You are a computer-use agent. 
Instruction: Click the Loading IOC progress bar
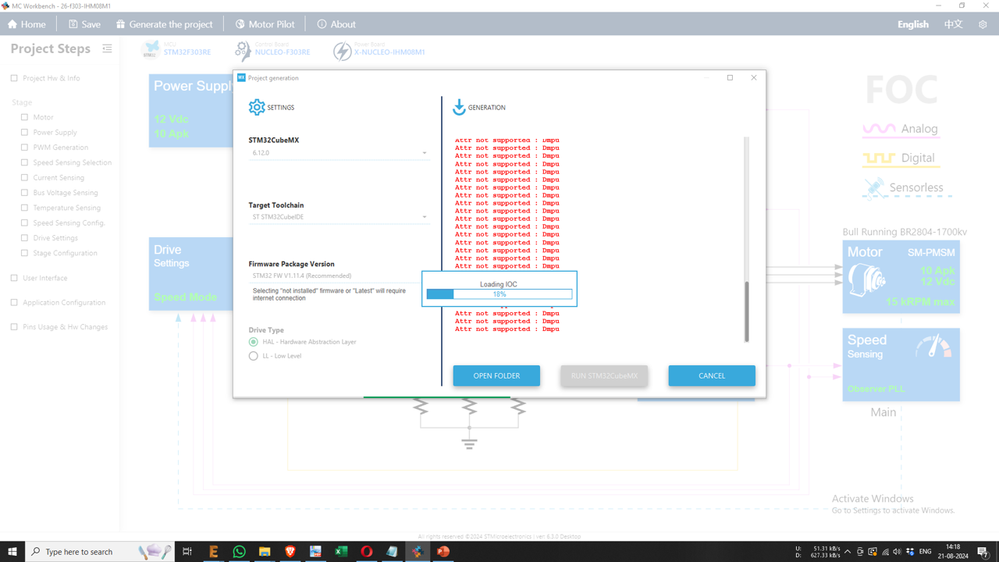click(x=500, y=294)
